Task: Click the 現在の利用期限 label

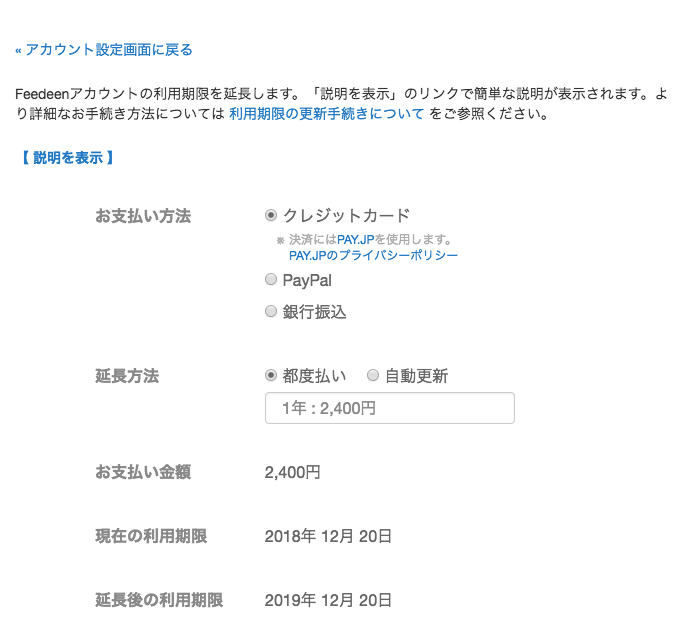Action: pyautogui.click(x=151, y=536)
